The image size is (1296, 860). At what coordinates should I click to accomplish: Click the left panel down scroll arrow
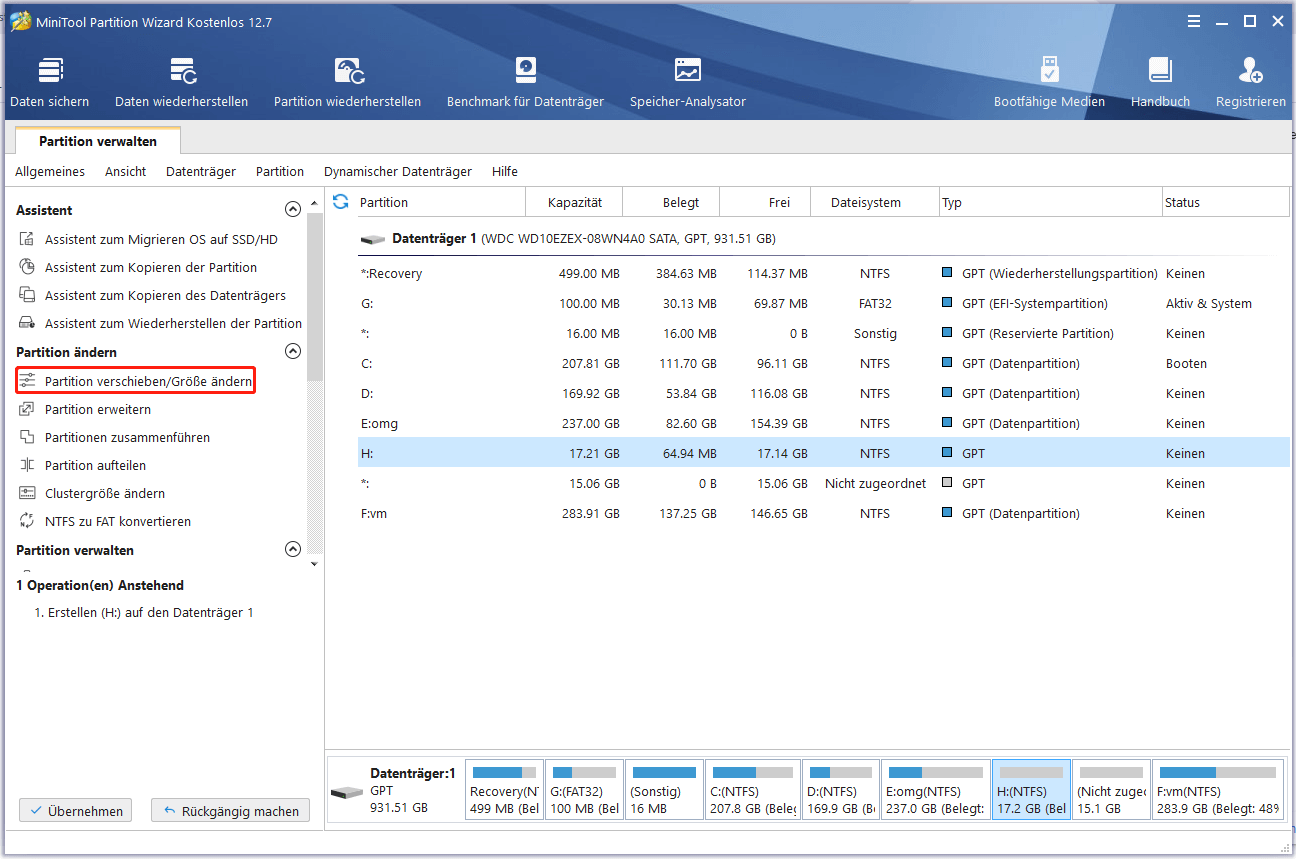[x=315, y=564]
